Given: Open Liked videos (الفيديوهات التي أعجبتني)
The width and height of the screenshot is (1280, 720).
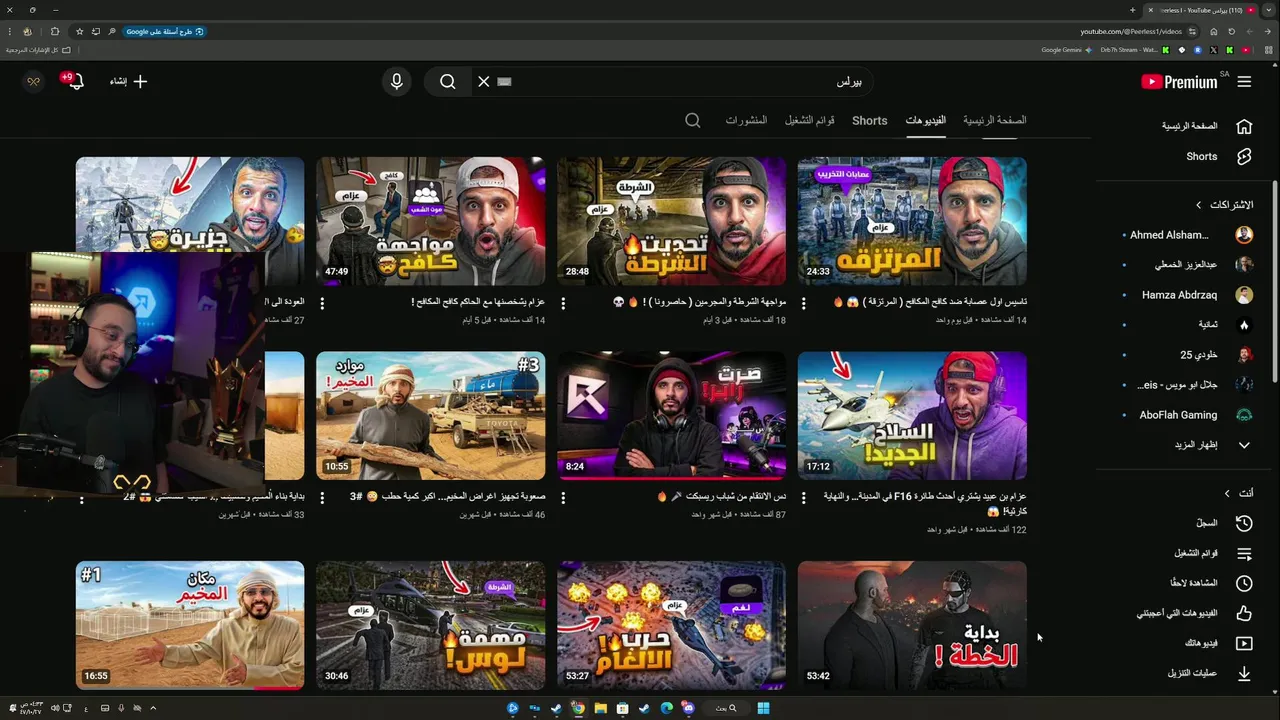Looking at the screenshot, I should (x=1194, y=613).
